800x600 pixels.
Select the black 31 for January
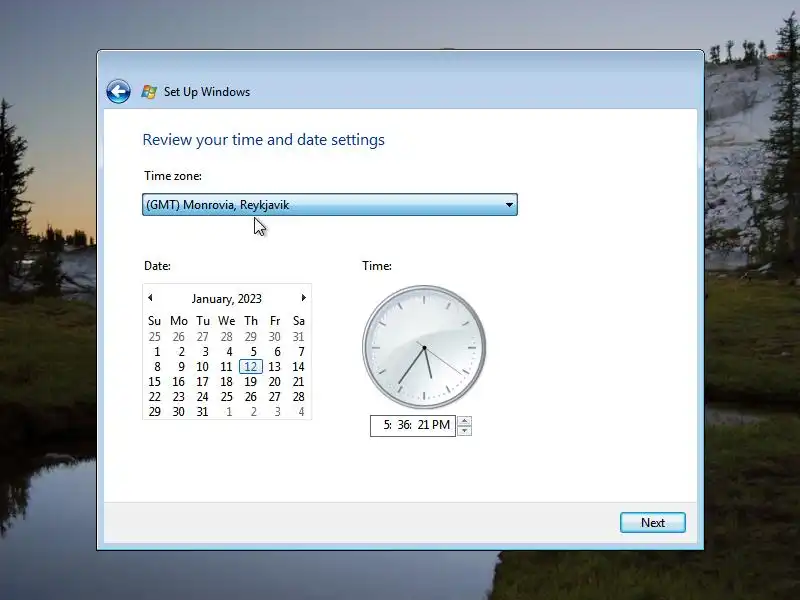click(x=203, y=412)
